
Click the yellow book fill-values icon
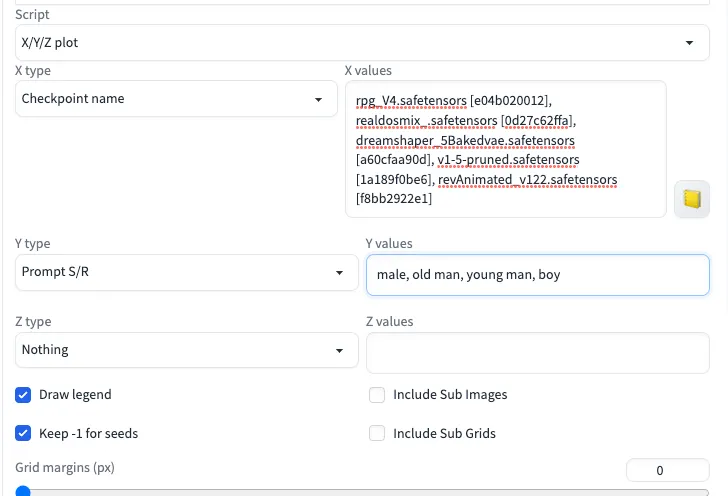pyautogui.click(x=691, y=199)
